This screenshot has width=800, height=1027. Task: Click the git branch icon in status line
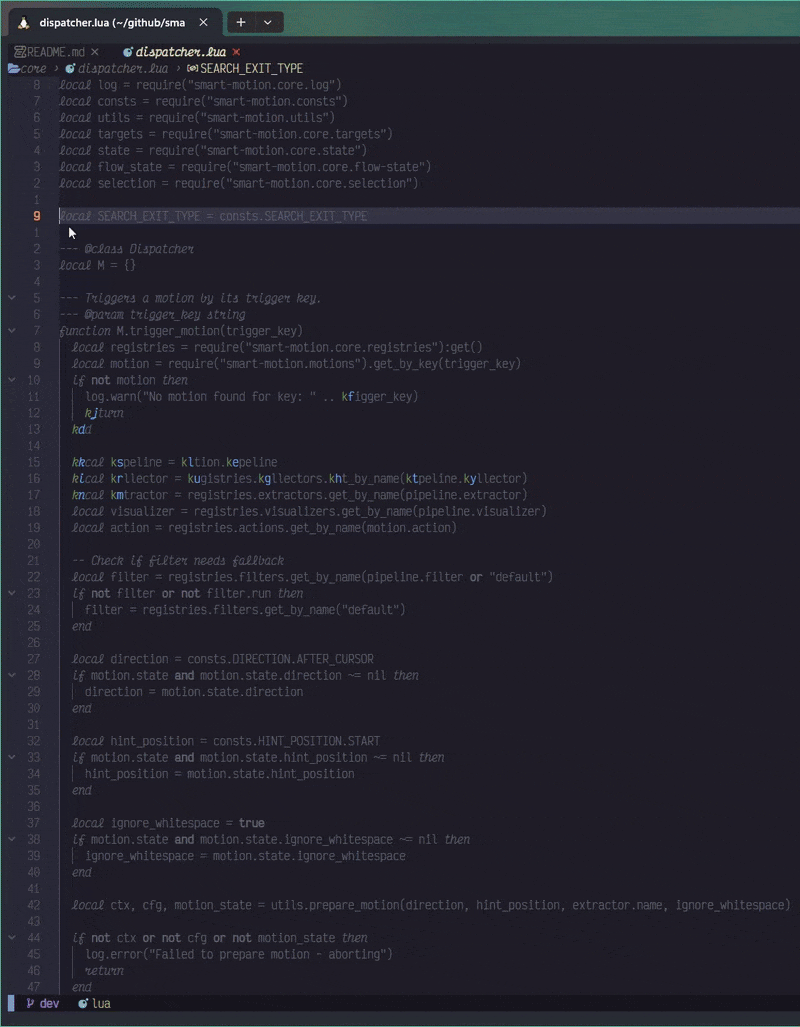30,1003
